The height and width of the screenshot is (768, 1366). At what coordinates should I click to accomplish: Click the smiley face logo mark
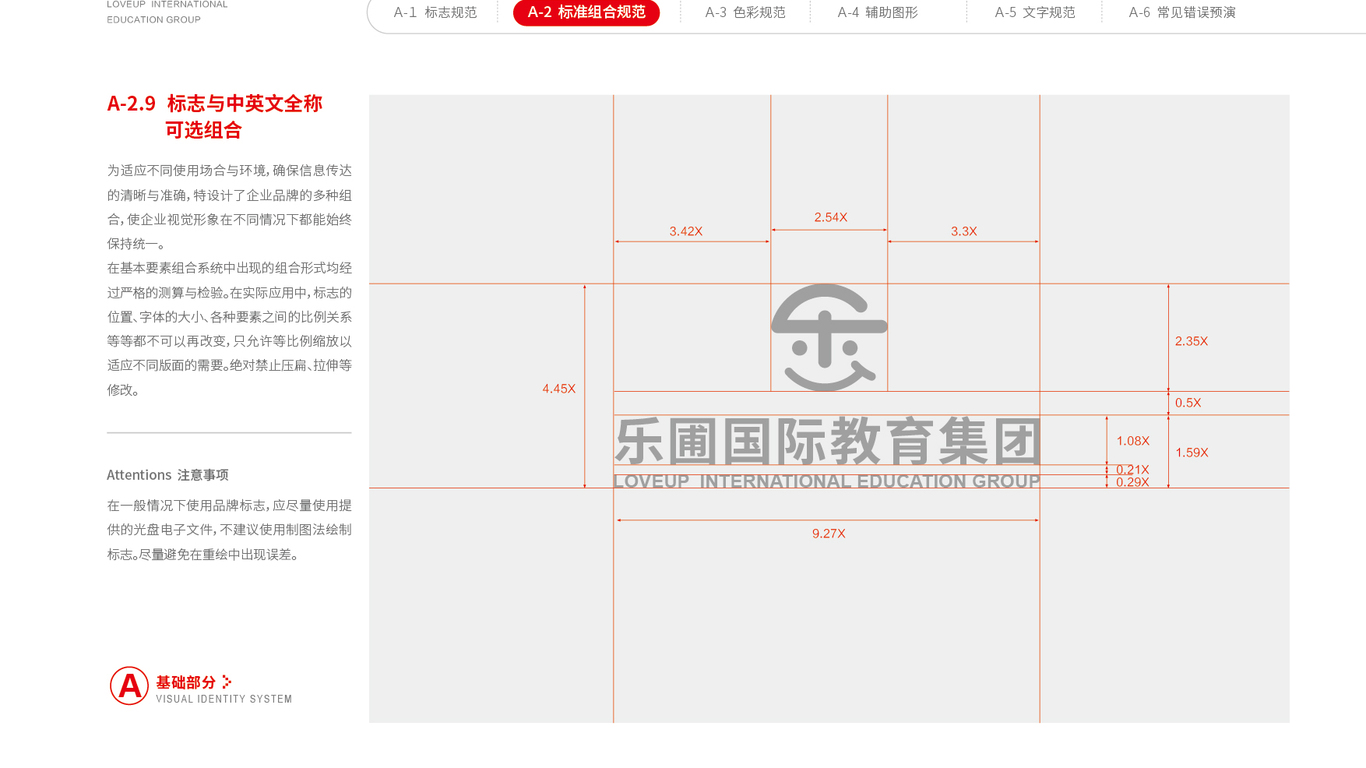pyautogui.click(x=829, y=337)
